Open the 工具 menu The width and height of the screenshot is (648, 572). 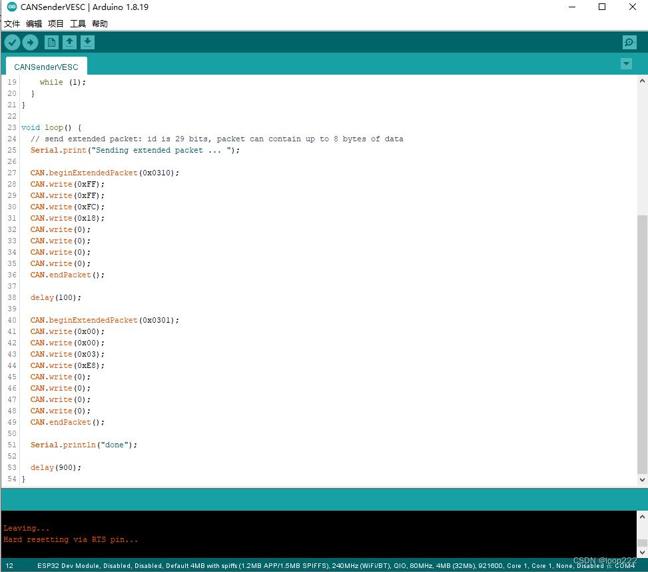78,24
